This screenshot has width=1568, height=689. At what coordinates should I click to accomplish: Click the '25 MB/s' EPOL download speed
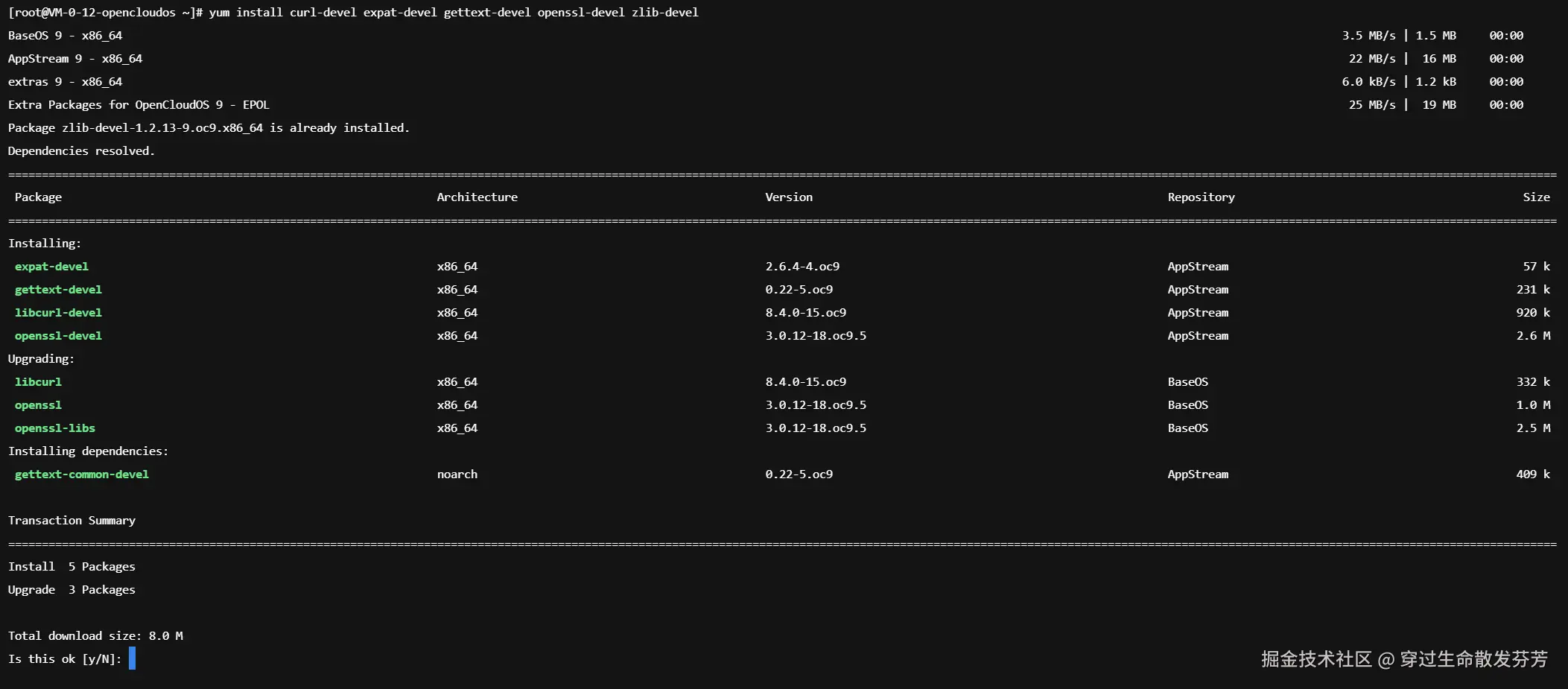pyautogui.click(x=1372, y=105)
